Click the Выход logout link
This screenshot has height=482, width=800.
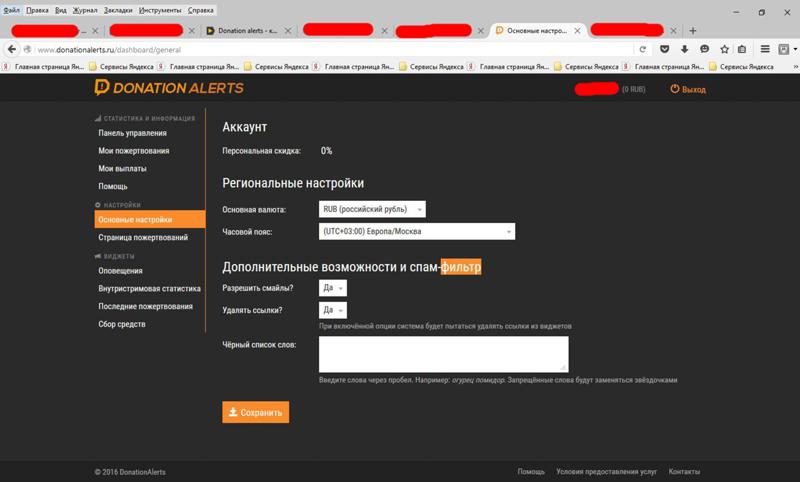688,89
